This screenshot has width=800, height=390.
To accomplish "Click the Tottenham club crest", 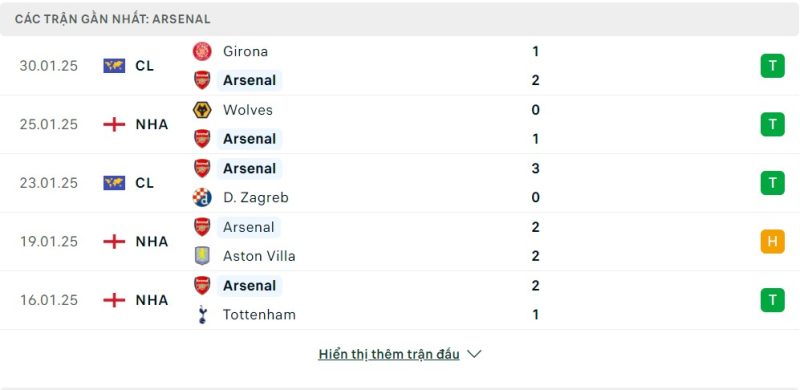I will (x=202, y=314).
